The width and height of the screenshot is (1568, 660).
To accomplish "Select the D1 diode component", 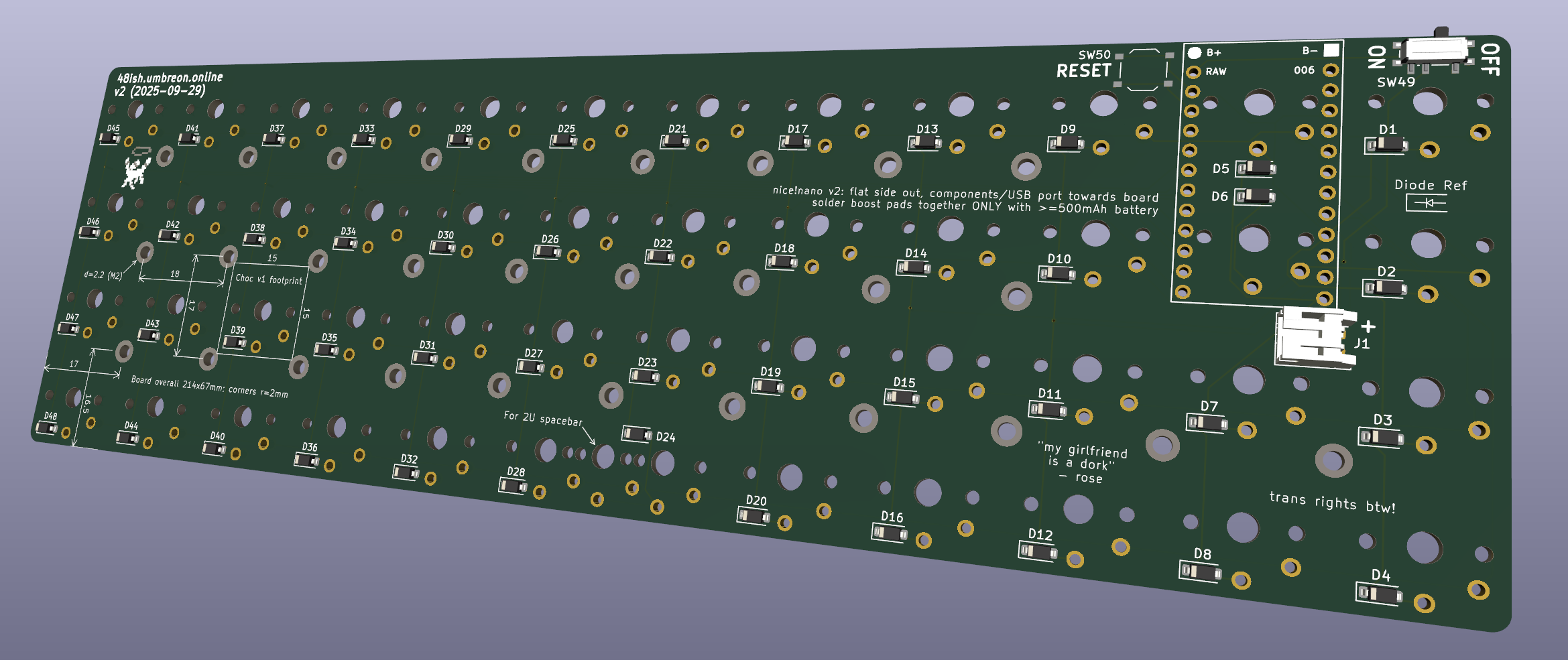I will (x=1386, y=145).
